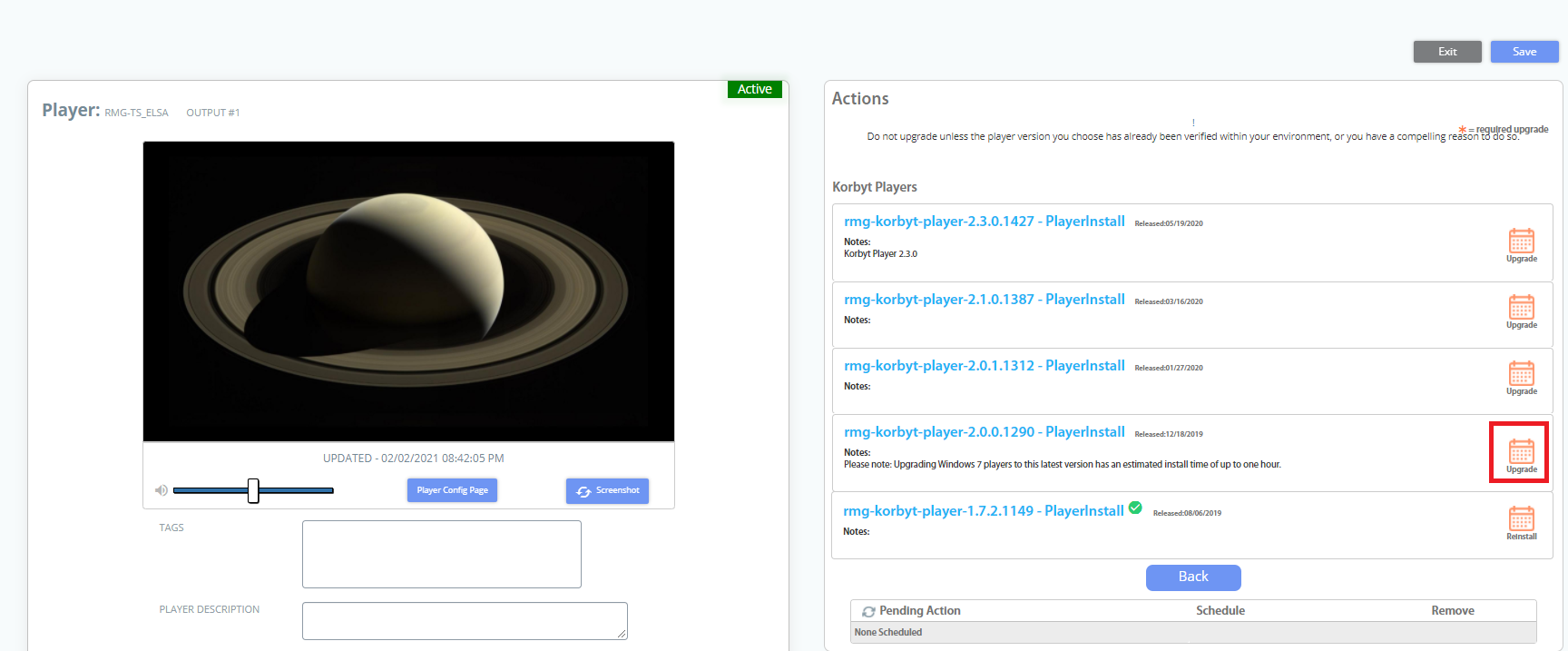This screenshot has width=1568, height=651.
Task: Click the UPDATED 02/02/2021 timestamp text
Action: point(414,459)
